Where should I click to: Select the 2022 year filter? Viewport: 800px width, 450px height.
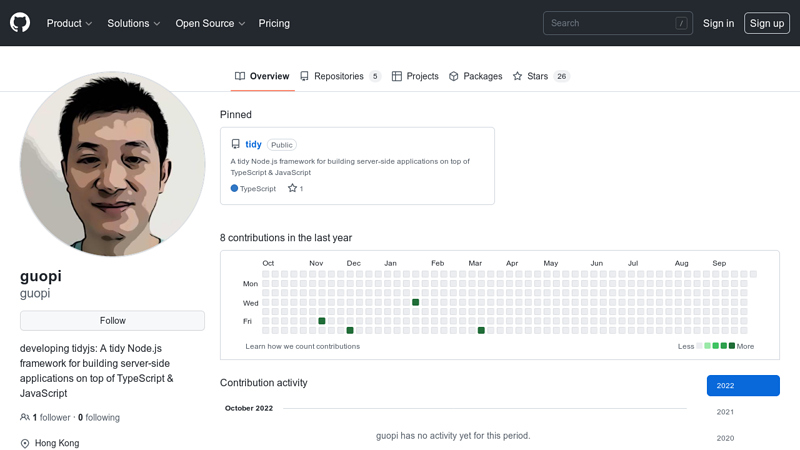tap(743, 386)
